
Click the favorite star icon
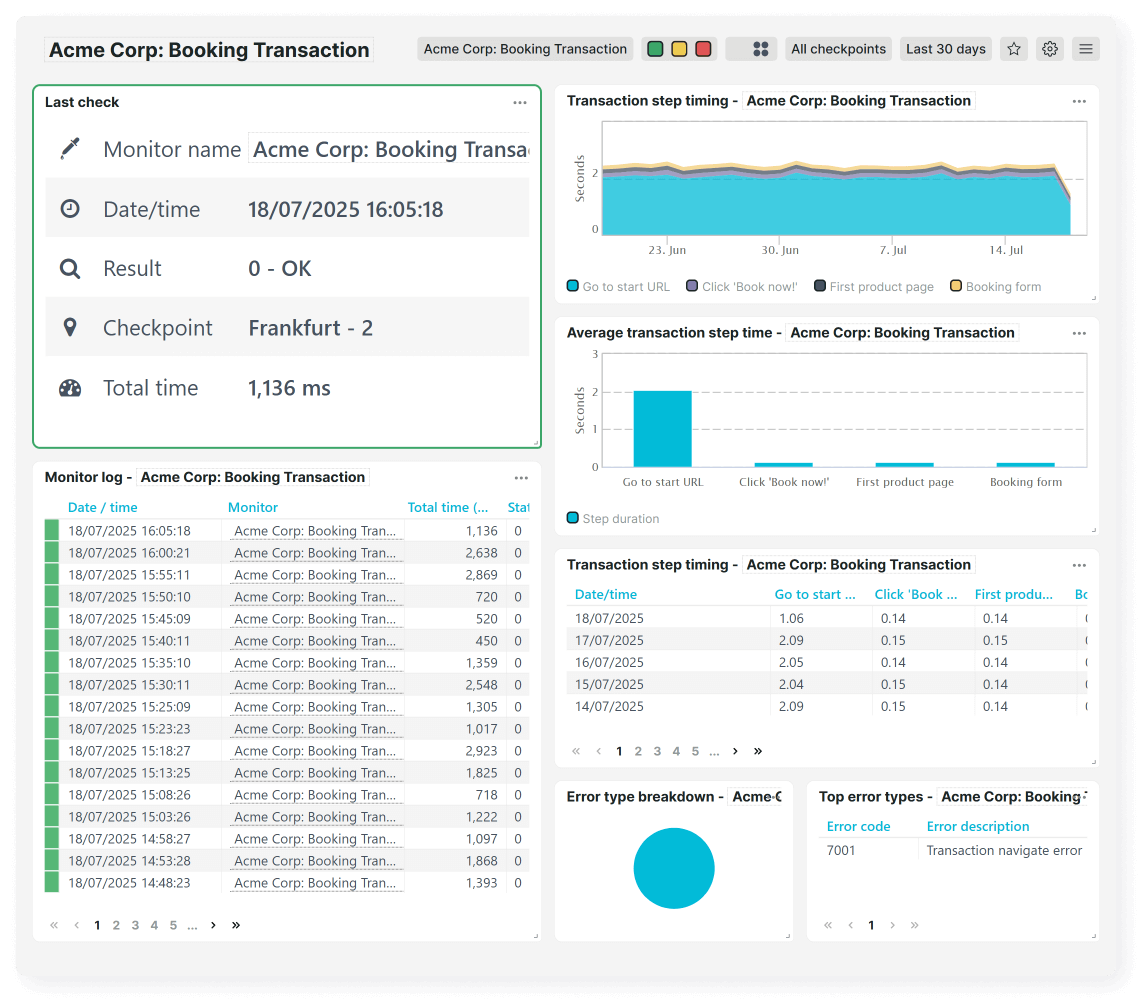click(x=1014, y=49)
